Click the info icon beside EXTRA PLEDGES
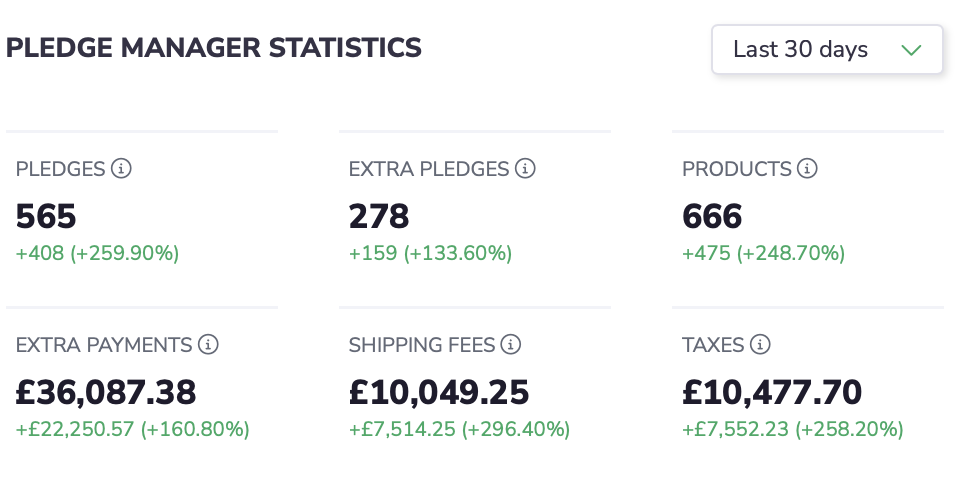This screenshot has height=504, width=960. point(525,168)
